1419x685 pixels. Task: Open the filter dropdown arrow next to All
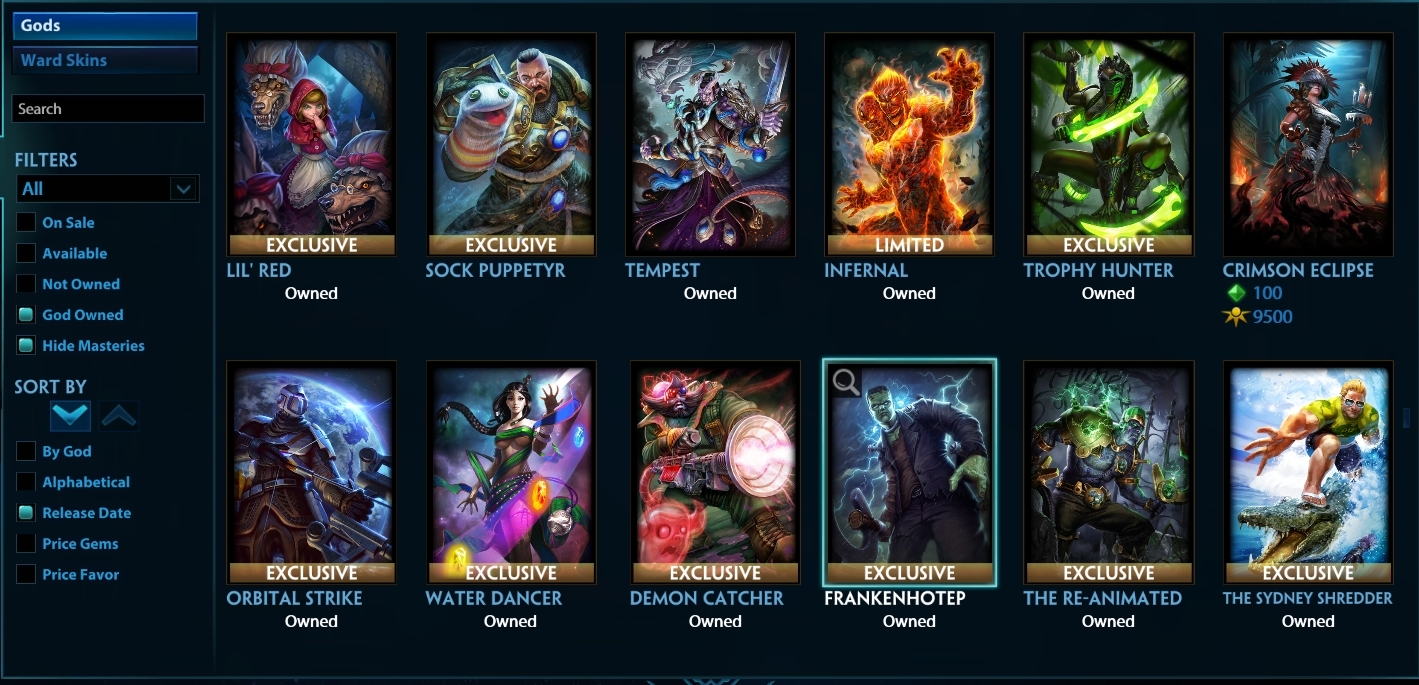[184, 188]
